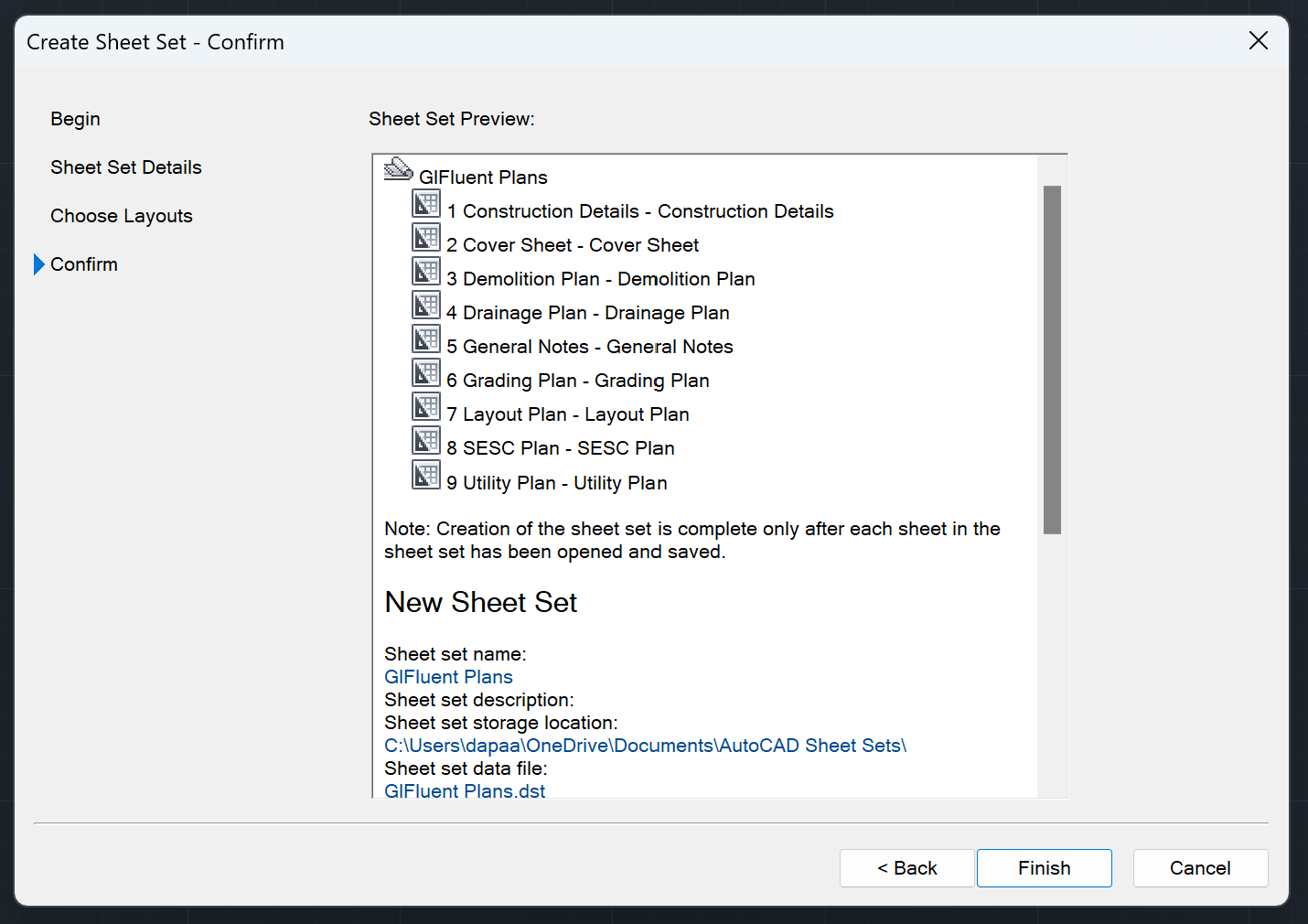This screenshot has height=924, width=1308.
Task: Click the AutoCAD Sheet Sets storage location link
Action: click(645, 746)
